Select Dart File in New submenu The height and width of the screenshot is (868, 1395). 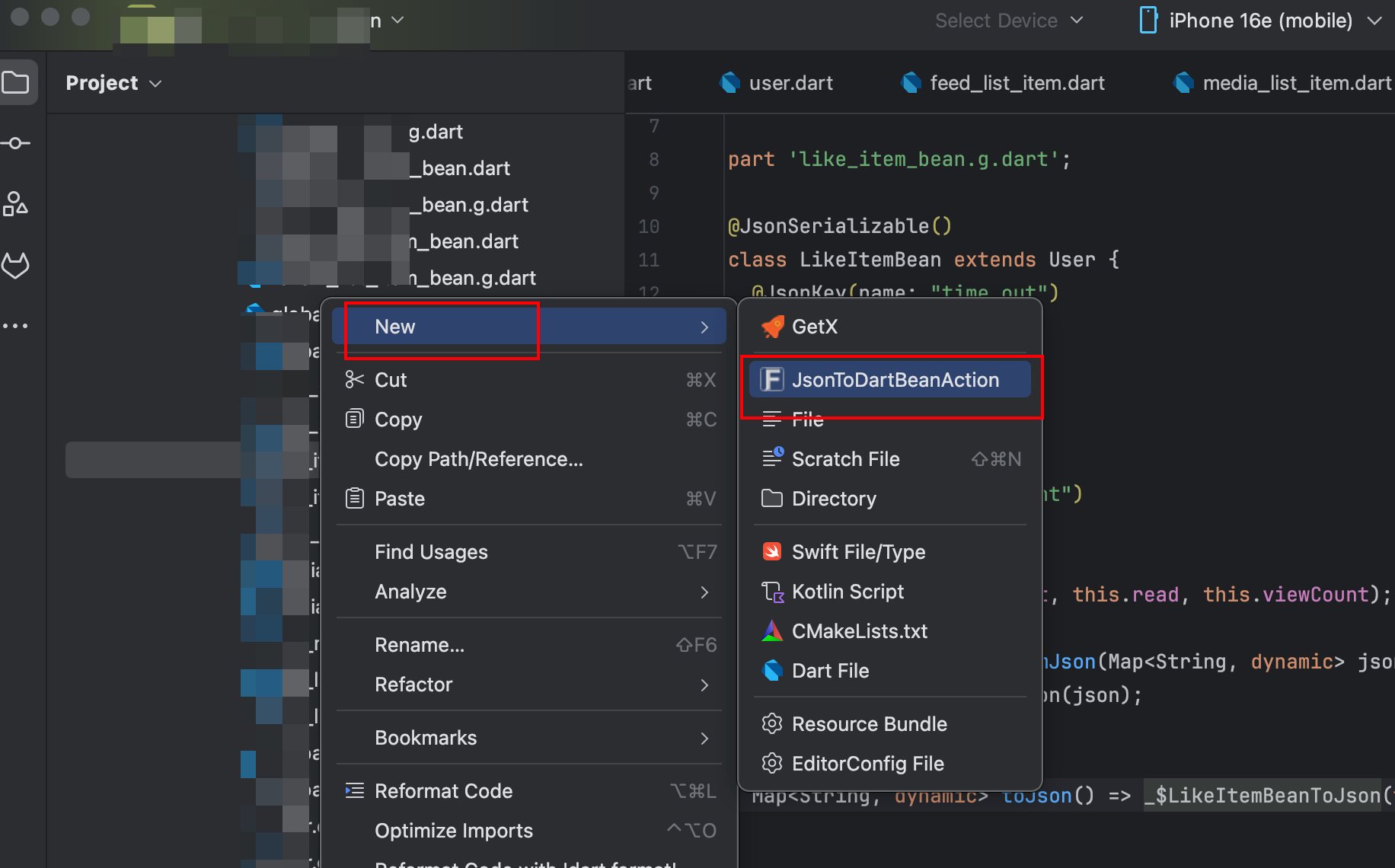tap(889, 671)
